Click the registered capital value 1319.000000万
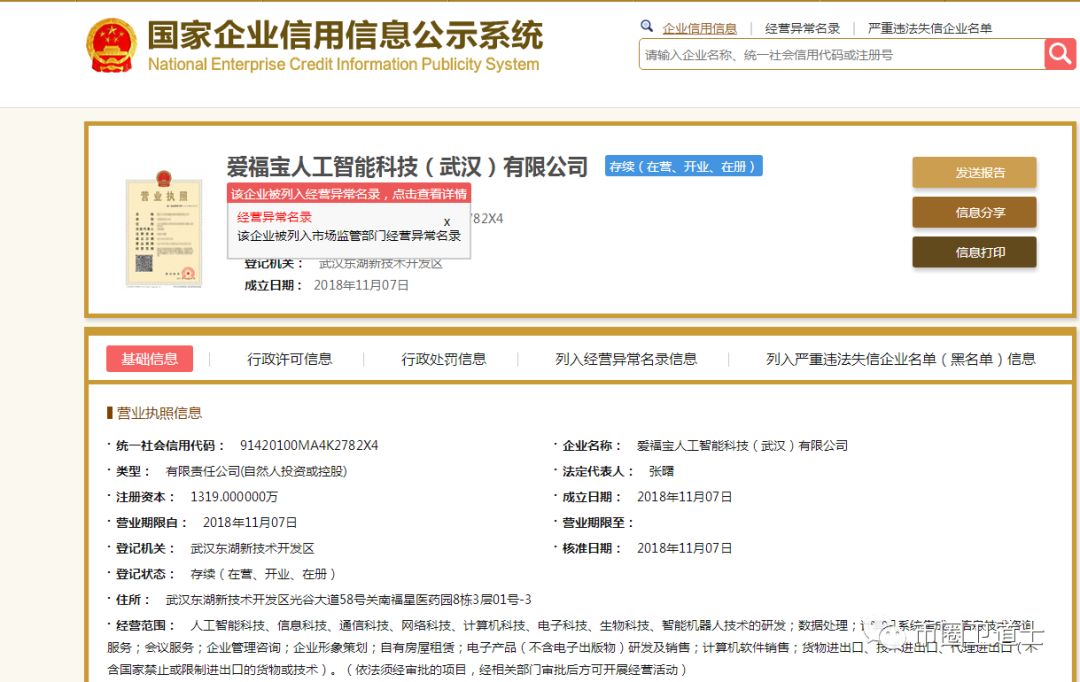The height and width of the screenshot is (682, 1080). coord(233,497)
